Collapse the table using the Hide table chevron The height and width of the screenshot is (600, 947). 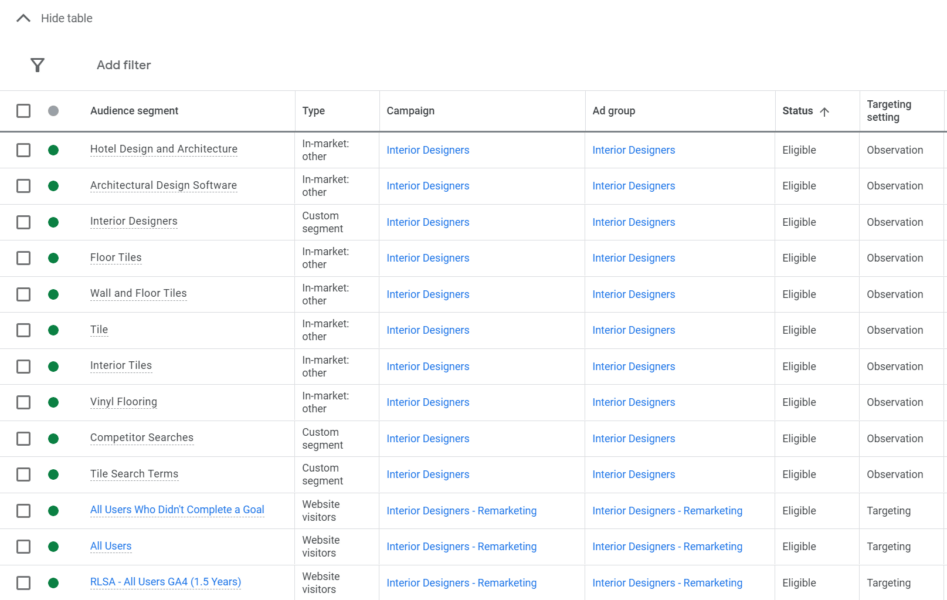(23, 17)
